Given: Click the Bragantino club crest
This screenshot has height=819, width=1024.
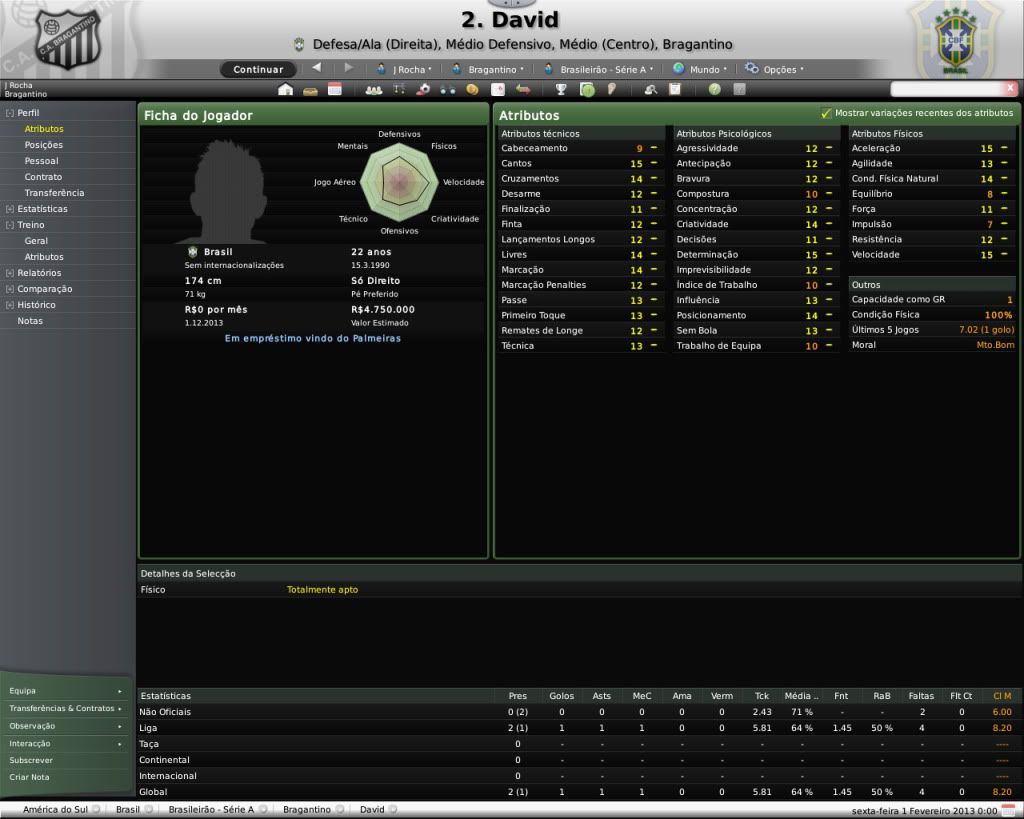Looking at the screenshot, I should pos(68,38).
